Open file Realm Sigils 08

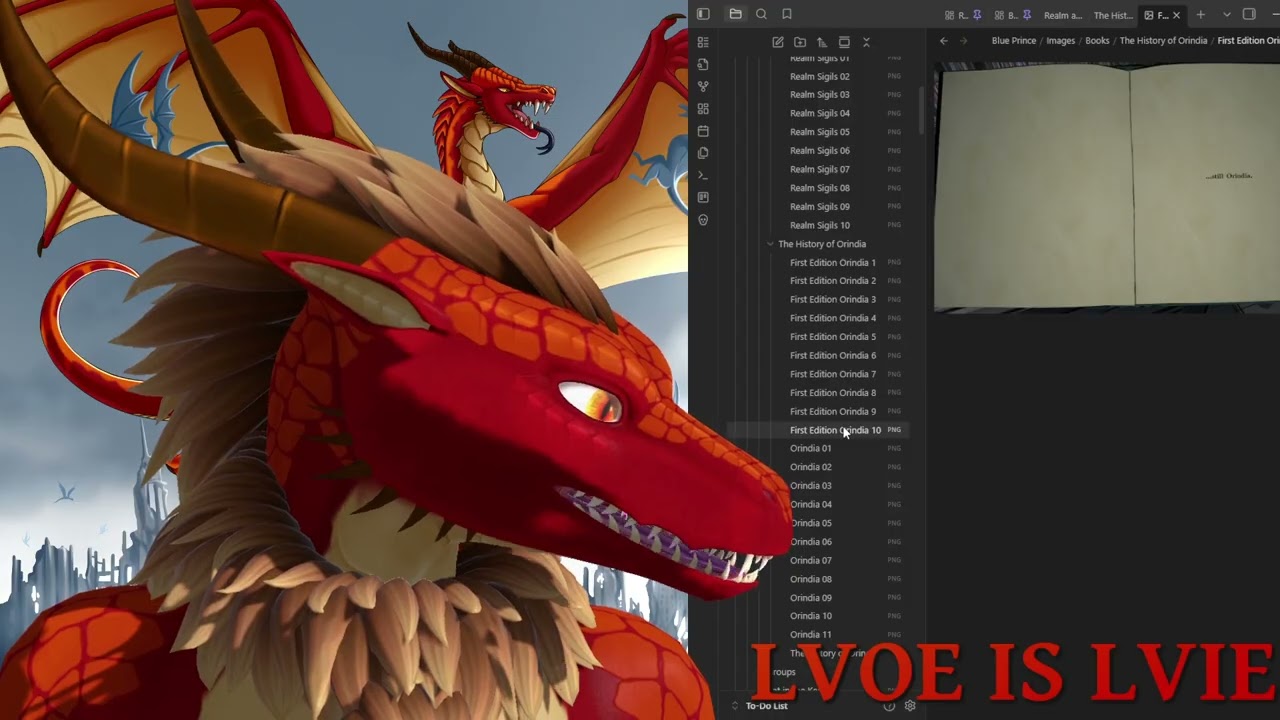820,188
